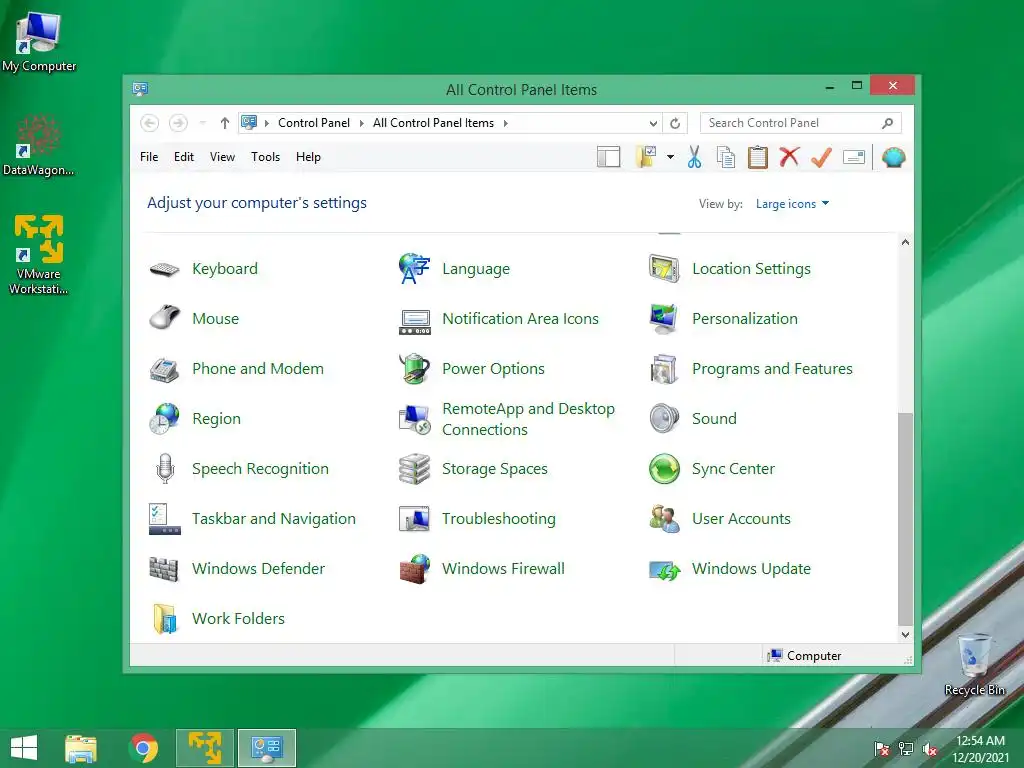Click the scrollbar up arrow
The width and height of the screenshot is (1024, 768).
pyautogui.click(x=905, y=242)
